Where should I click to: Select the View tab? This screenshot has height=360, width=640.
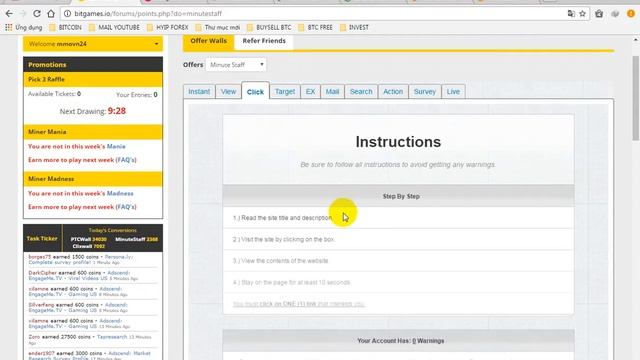(229, 91)
